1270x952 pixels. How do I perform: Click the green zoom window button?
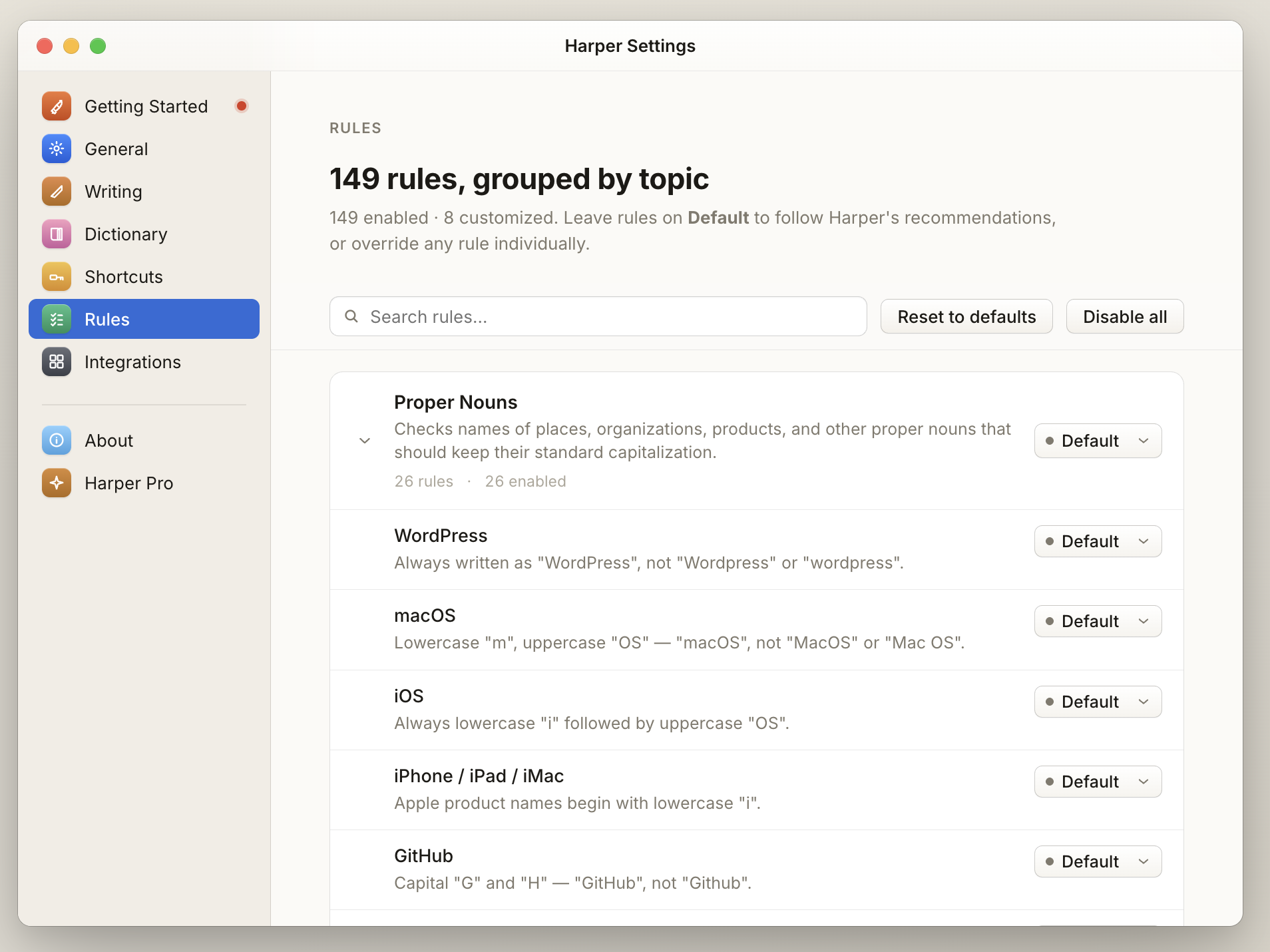[98, 46]
